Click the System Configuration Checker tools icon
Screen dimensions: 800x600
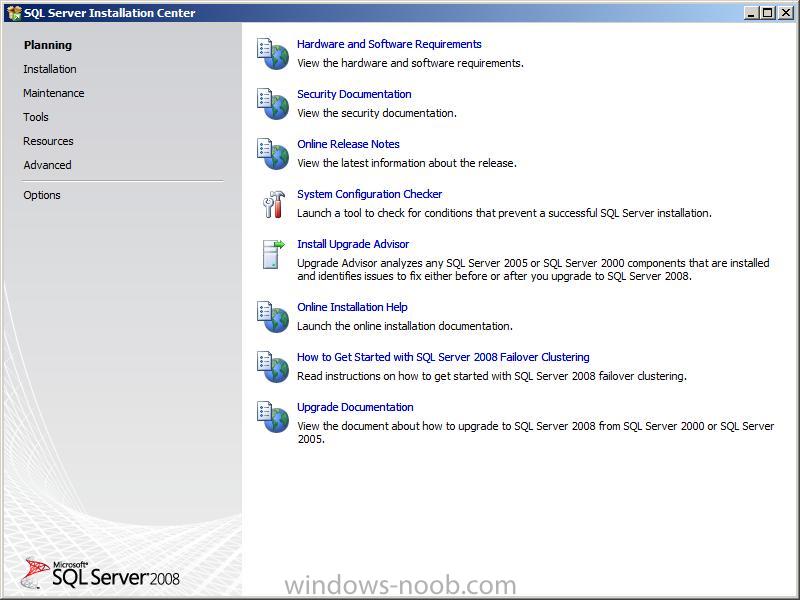click(274, 204)
